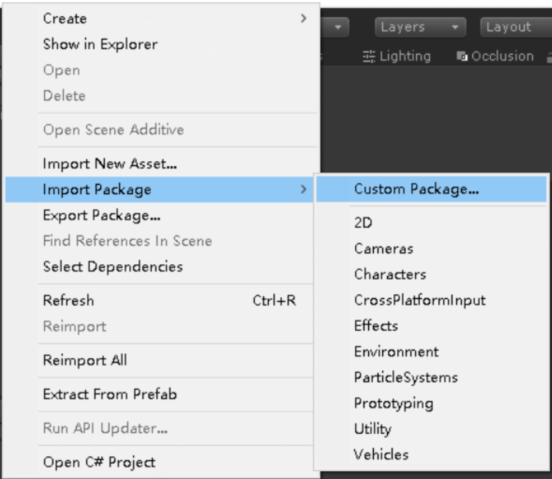Select CrossPlatformInput package

tap(431, 300)
